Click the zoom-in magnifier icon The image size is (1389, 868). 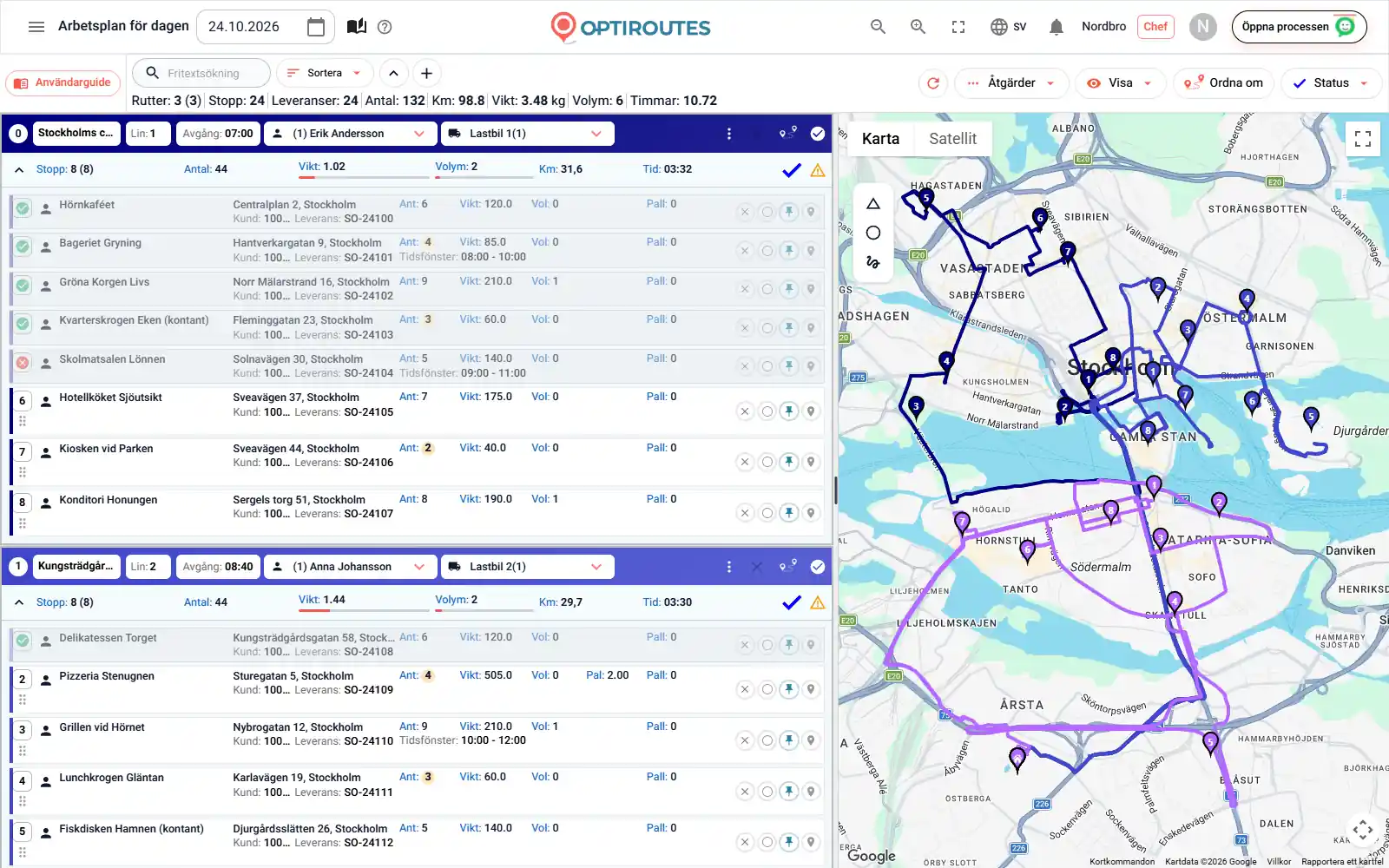click(918, 27)
